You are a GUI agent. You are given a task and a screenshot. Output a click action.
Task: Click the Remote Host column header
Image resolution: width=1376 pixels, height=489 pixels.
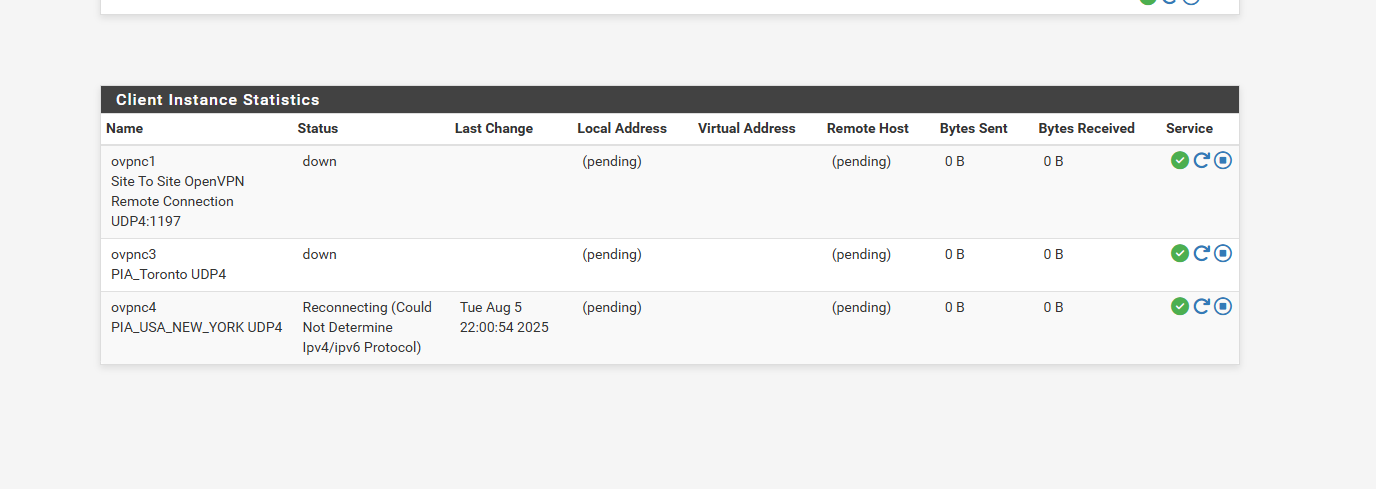pos(868,128)
